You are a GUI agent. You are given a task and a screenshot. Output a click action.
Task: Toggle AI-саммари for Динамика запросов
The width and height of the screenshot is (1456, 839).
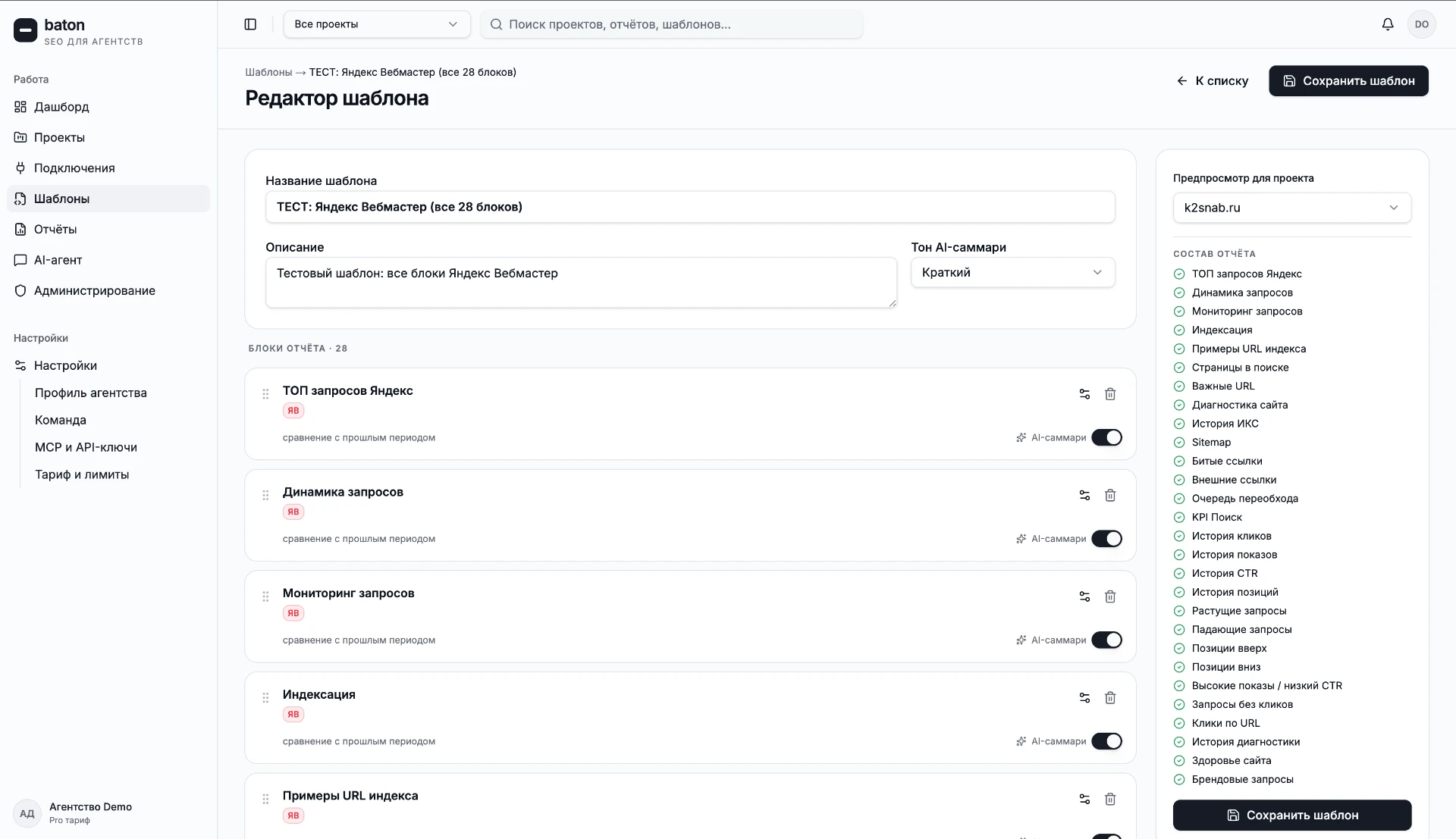pyautogui.click(x=1106, y=539)
